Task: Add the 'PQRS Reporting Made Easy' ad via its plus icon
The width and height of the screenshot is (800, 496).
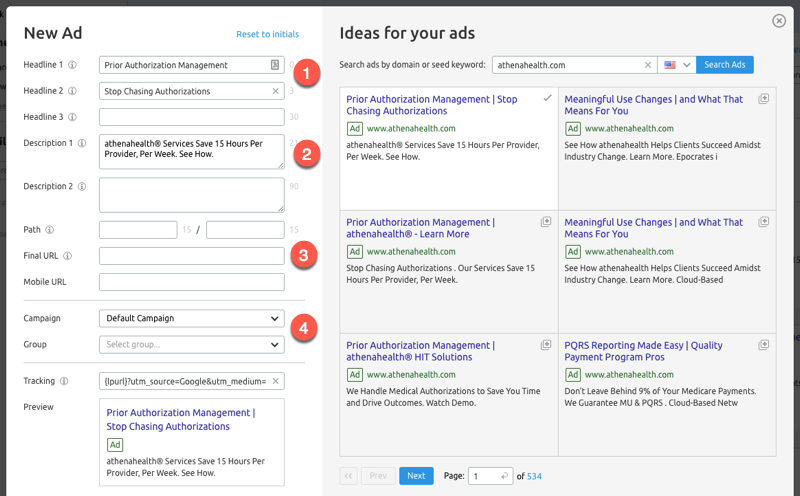Action: 764,345
